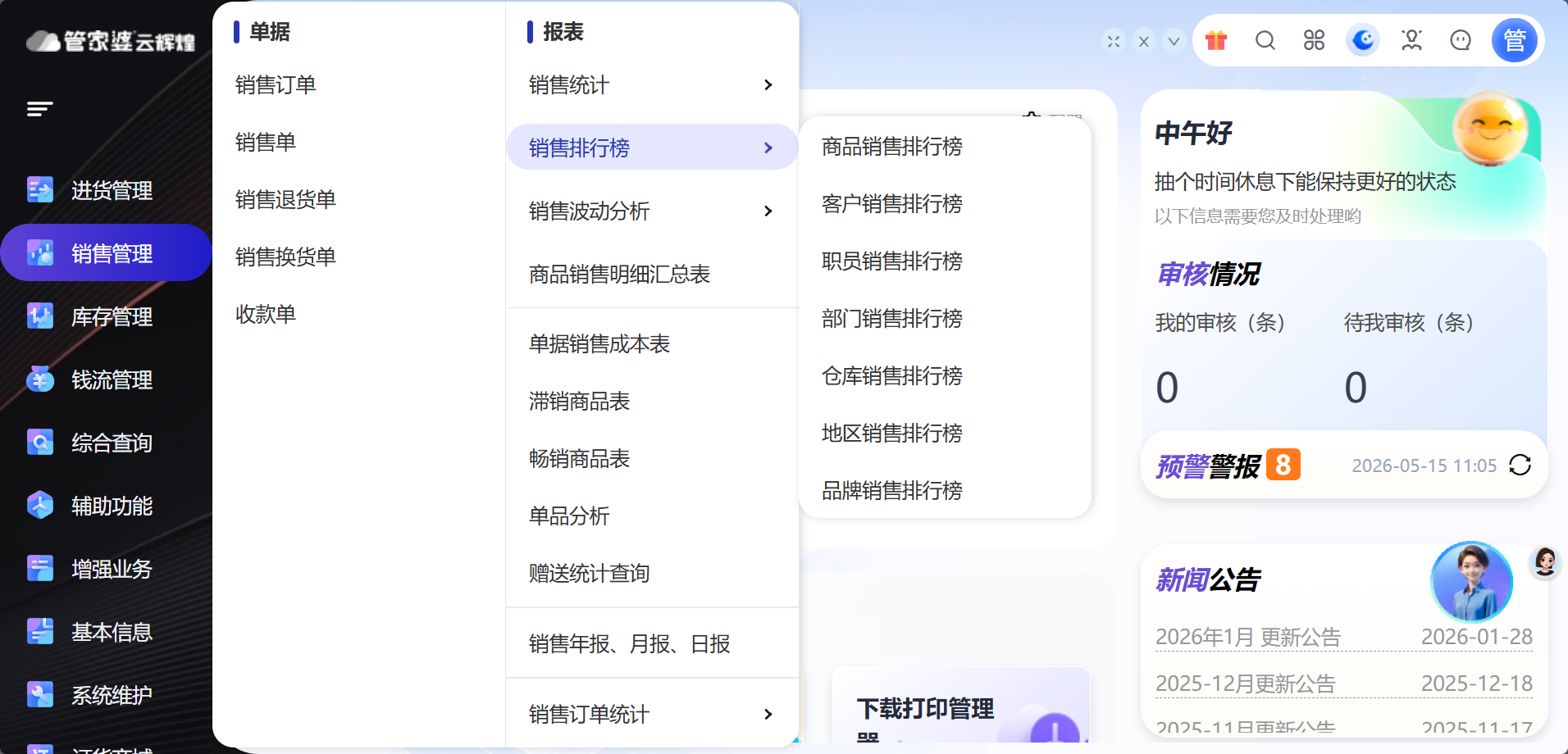Click the 库存管理 menu label

click(x=112, y=317)
